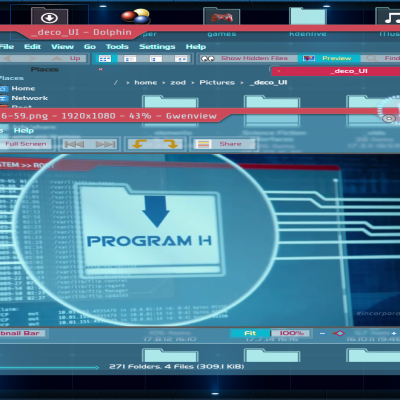Toggle Fit zoom in Gwenview
The width and height of the screenshot is (400, 400).
250,333
